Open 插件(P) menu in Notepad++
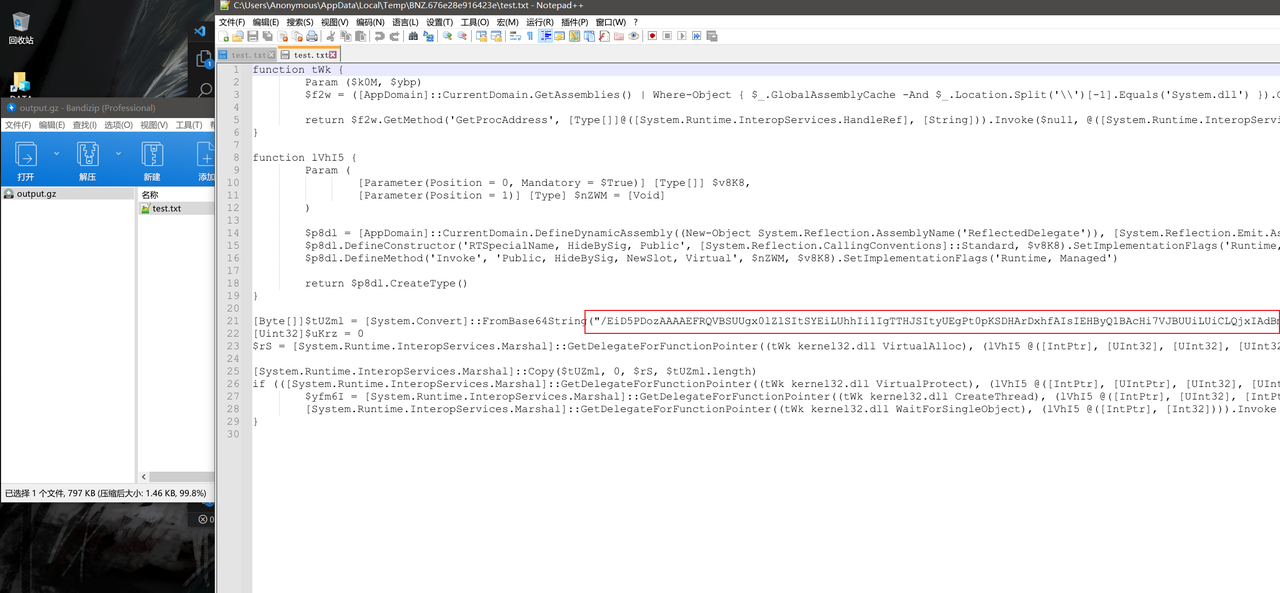Screen dimensions: 1280x593 click(x=575, y=22)
